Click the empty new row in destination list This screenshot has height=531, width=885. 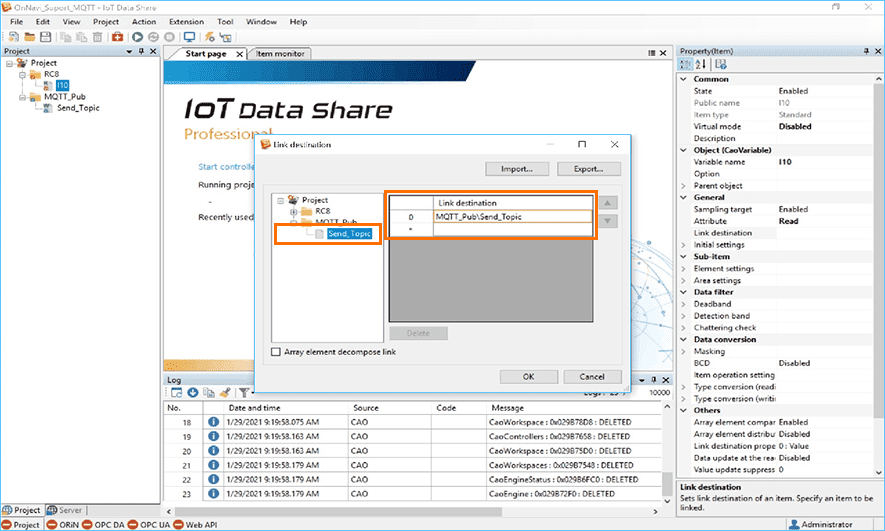click(x=512, y=230)
